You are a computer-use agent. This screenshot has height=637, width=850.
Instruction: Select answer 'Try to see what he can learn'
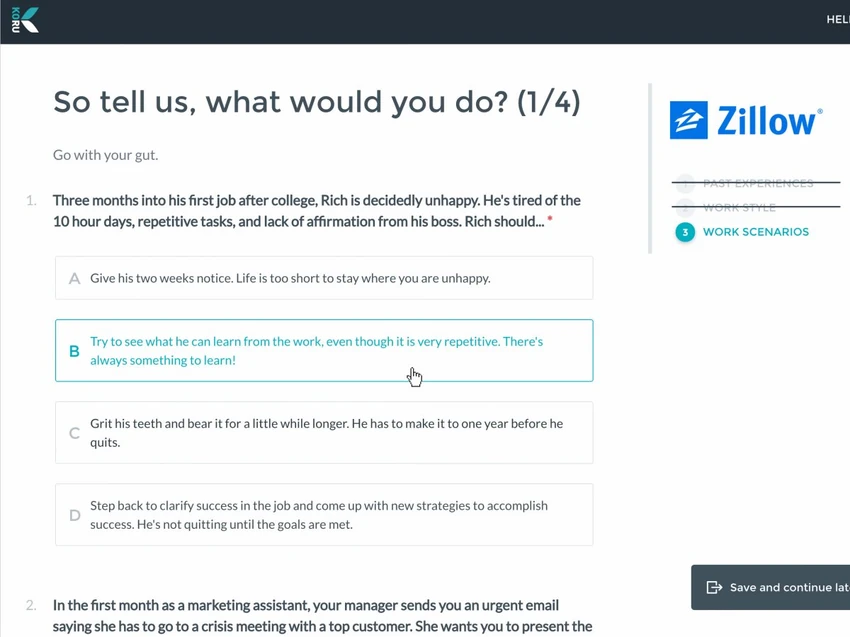point(324,351)
